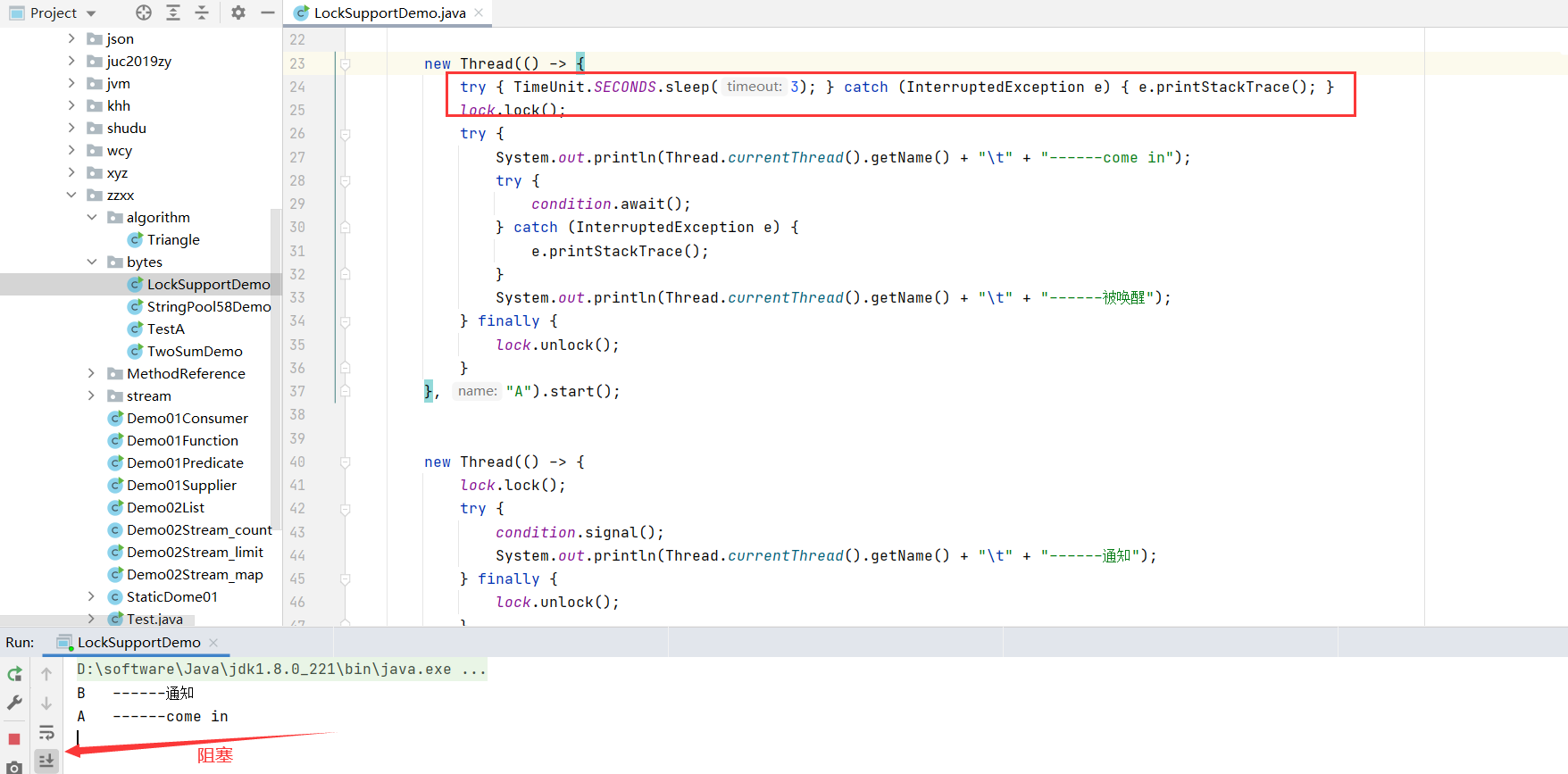The width and height of the screenshot is (1568, 774).
Task: Switch to LockSupportDemo.java editor tab
Action: click(x=389, y=12)
